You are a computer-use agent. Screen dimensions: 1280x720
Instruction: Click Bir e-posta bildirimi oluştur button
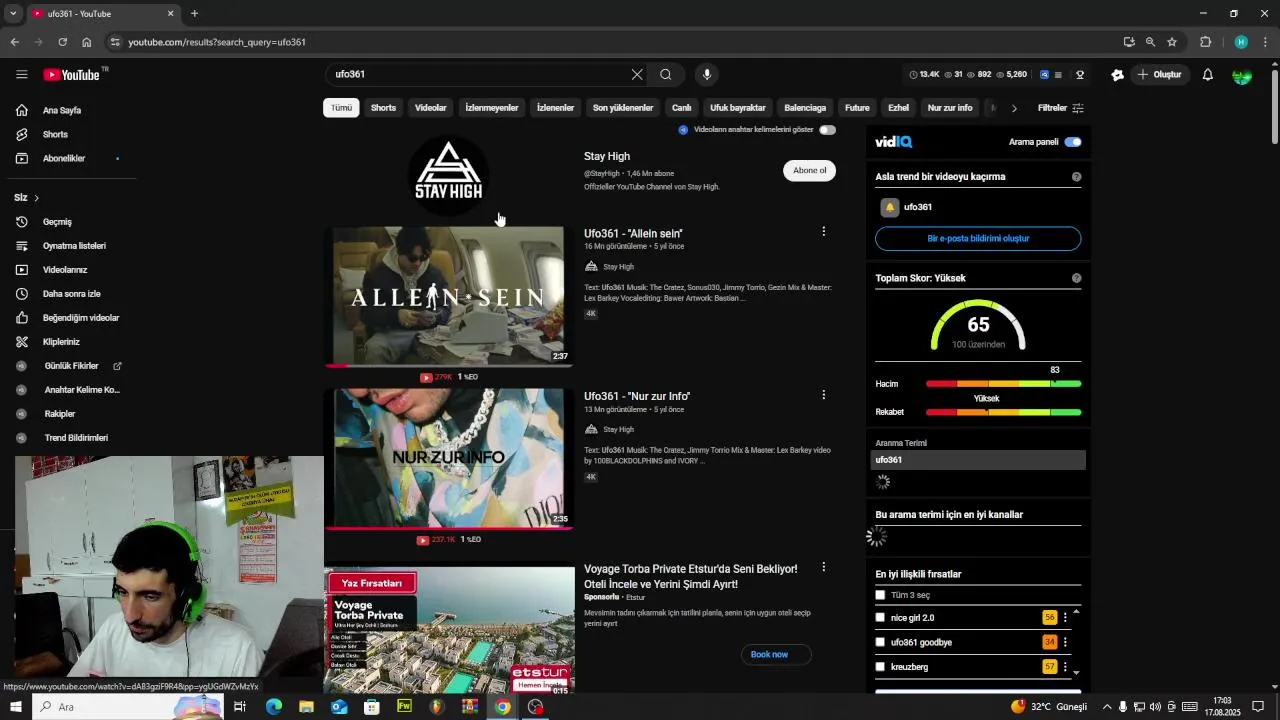(978, 239)
